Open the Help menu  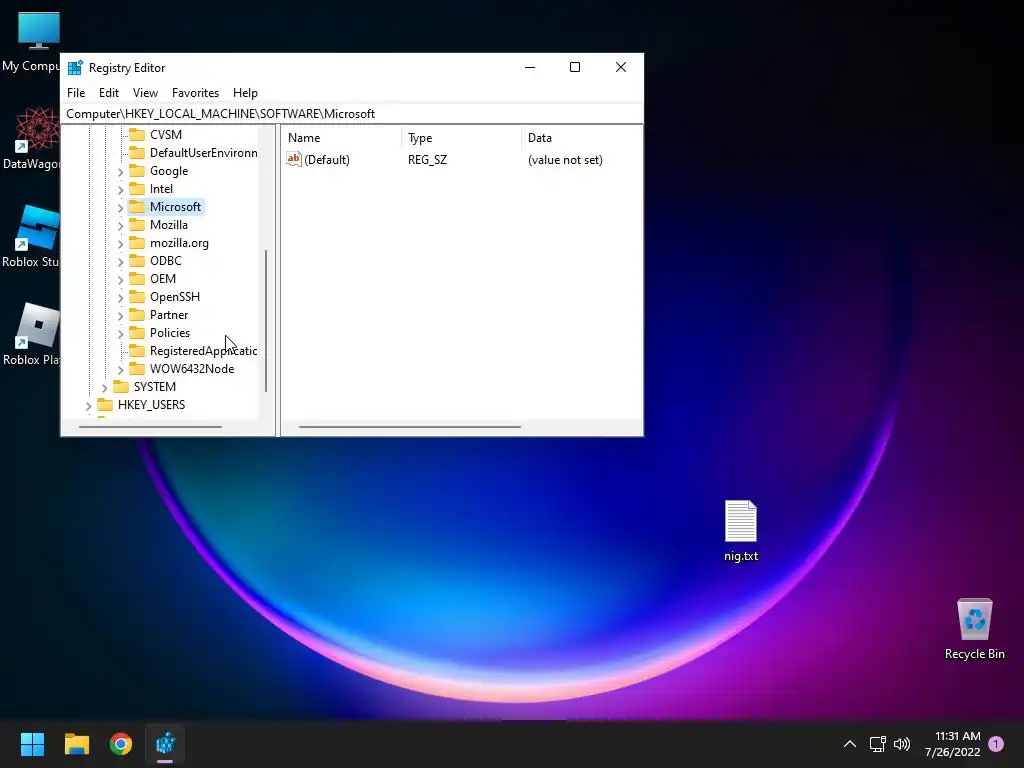click(245, 93)
